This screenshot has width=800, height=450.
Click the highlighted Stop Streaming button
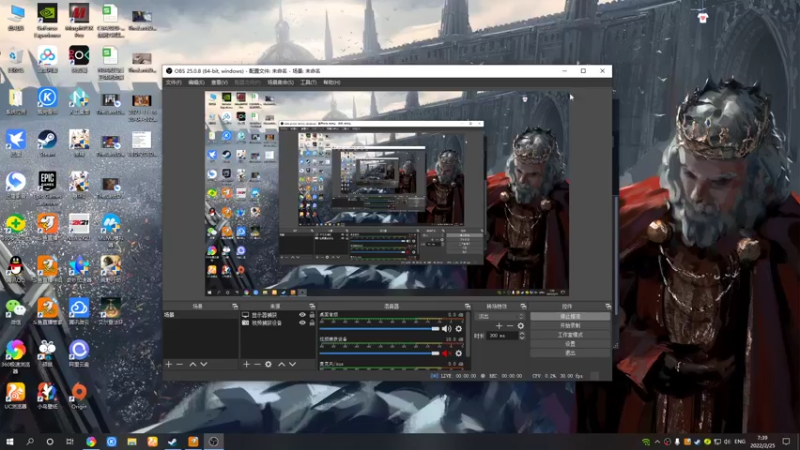[570, 316]
